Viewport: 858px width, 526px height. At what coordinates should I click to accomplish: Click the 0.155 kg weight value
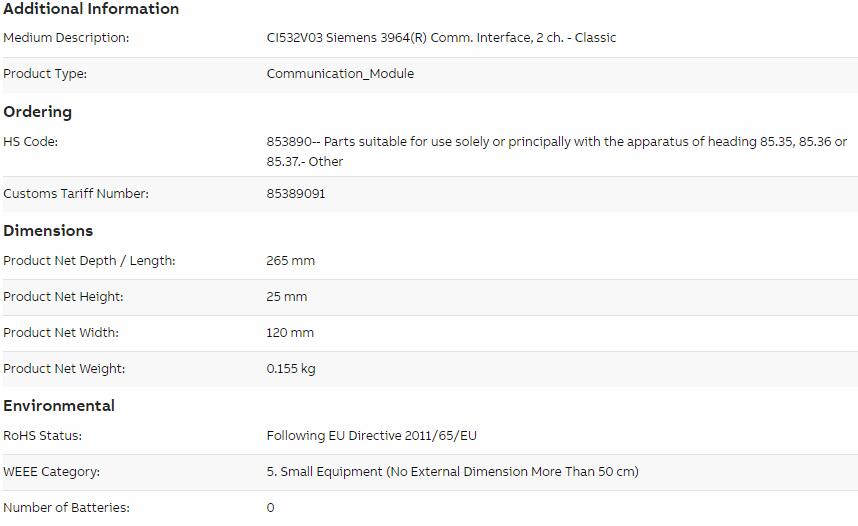click(x=291, y=369)
